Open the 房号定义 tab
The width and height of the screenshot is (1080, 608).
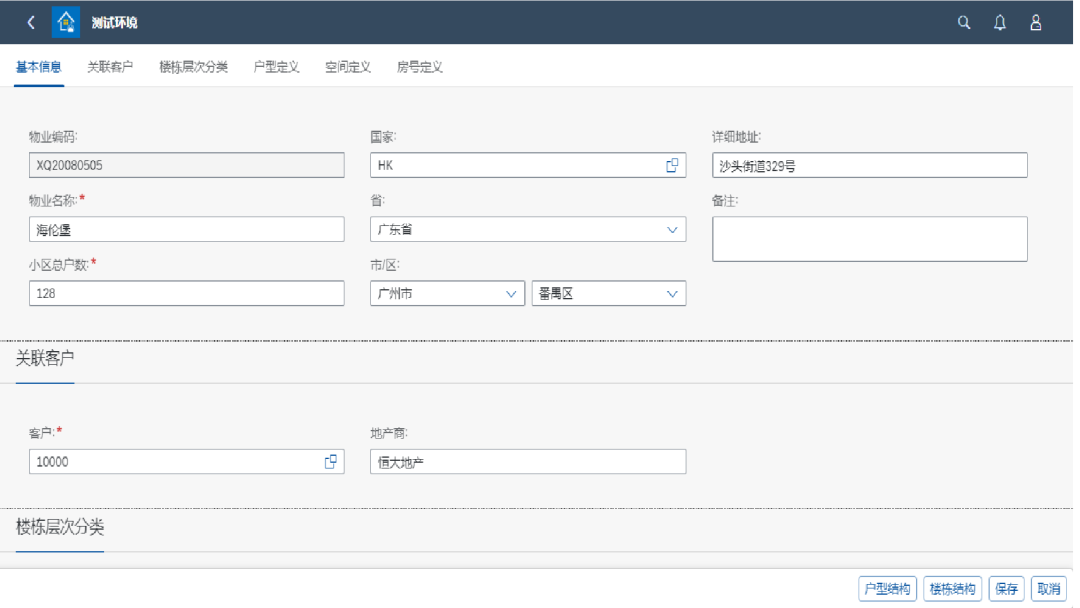[x=420, y=67]
